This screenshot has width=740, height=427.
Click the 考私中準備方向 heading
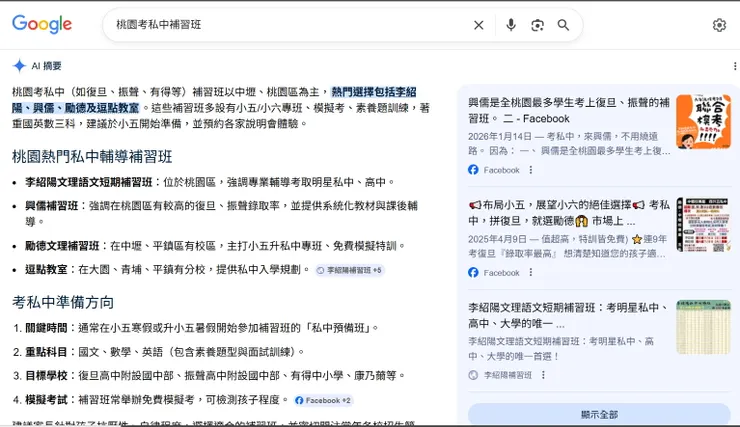click(63, 302)
